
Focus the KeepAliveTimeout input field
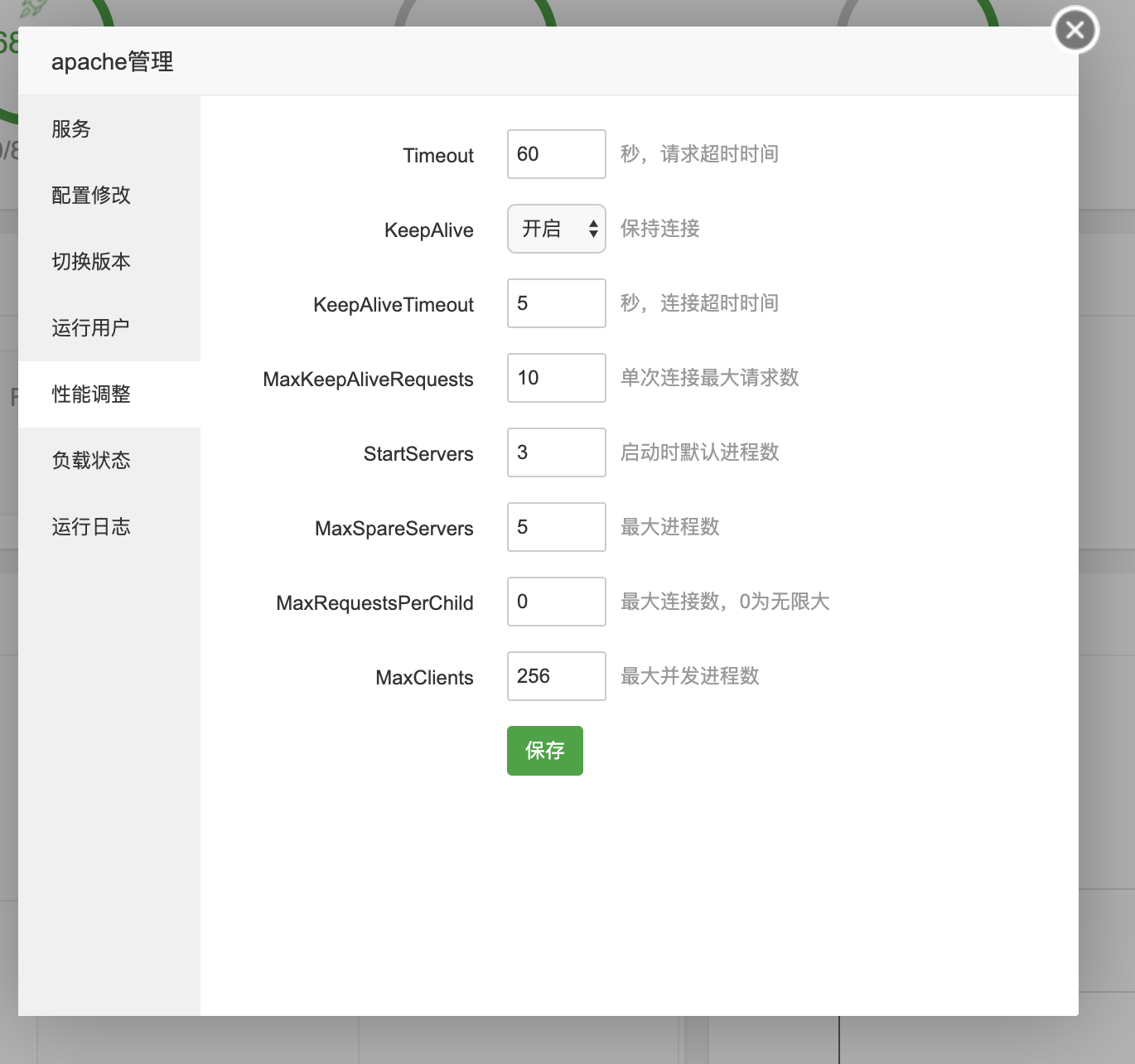coord(557,303)
